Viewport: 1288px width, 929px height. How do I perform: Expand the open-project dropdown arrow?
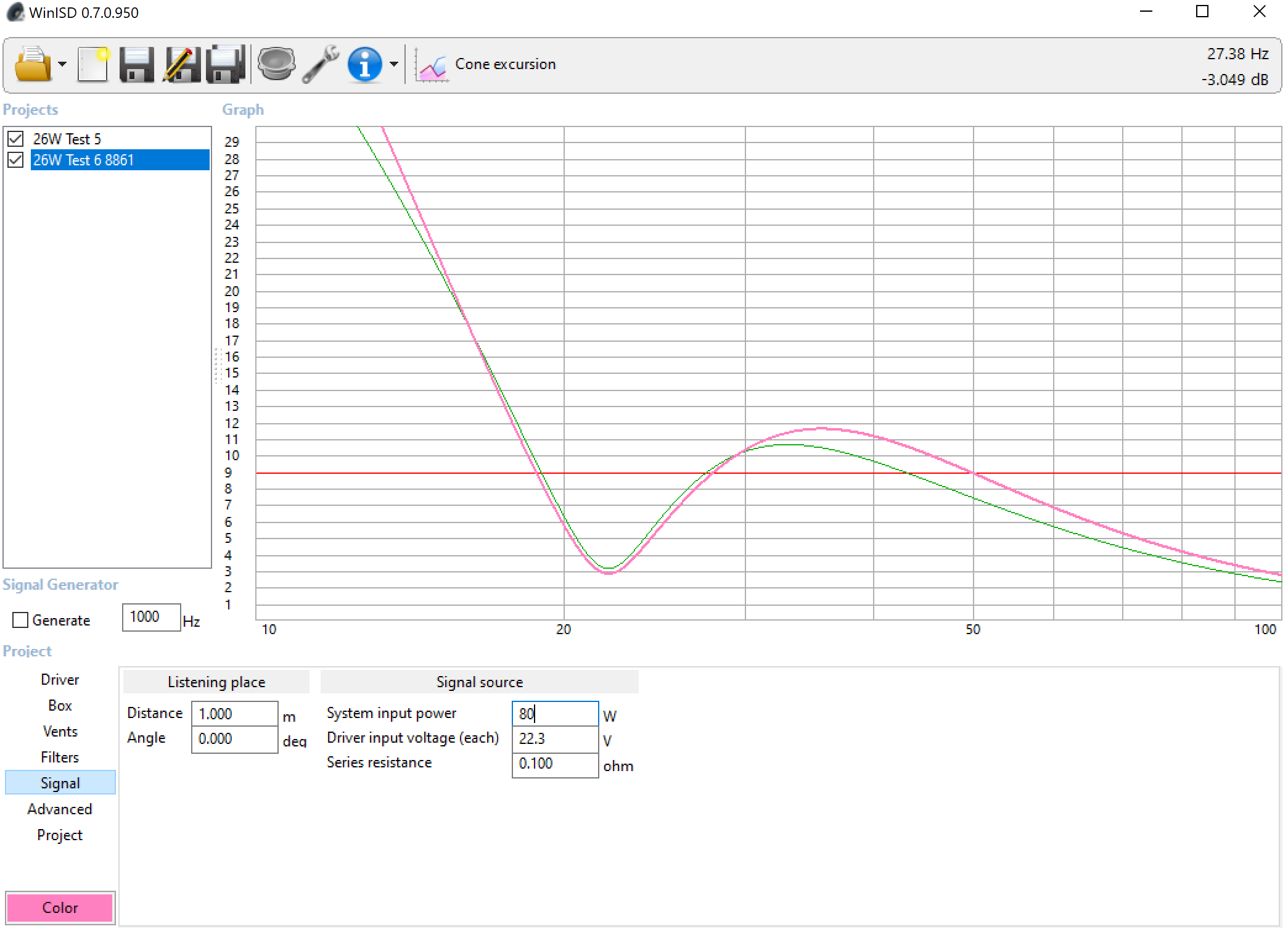pyautogui.click(x=62, y=64)
